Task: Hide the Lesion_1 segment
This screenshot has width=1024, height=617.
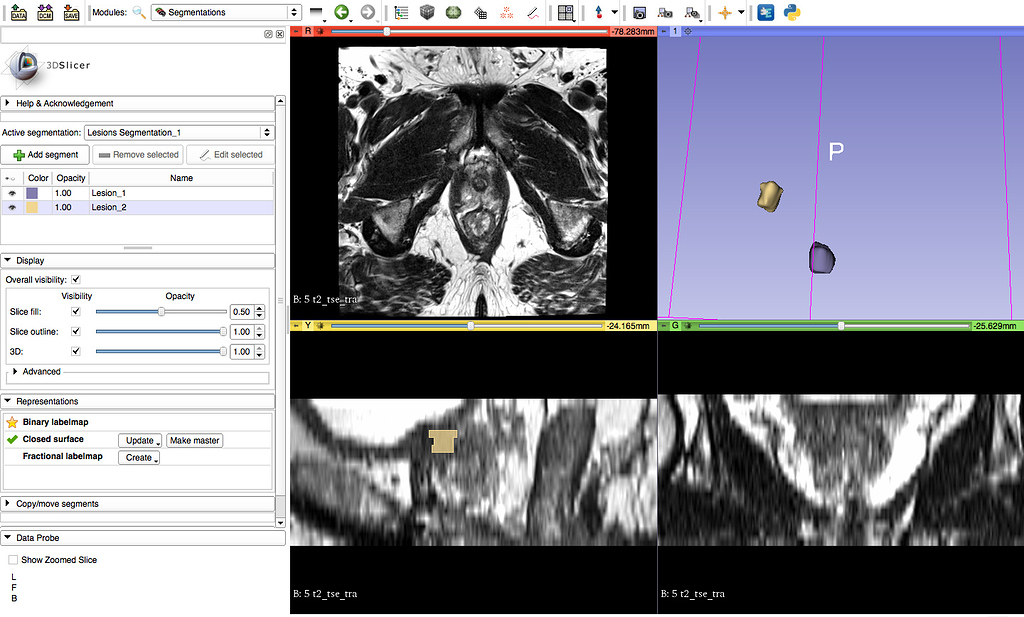Action: pos(12,193)
